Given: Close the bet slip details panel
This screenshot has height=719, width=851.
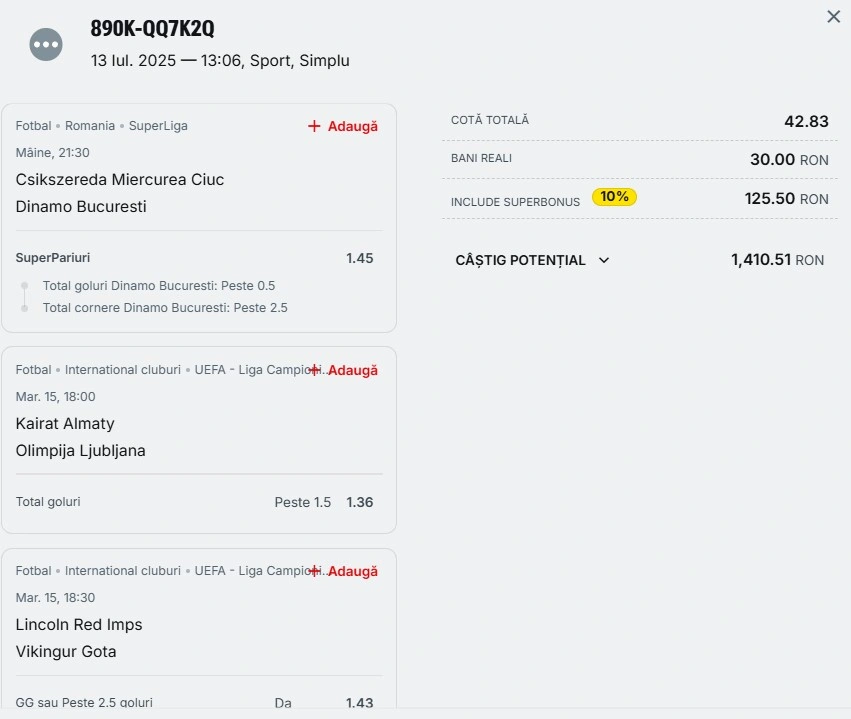Looking at the screenshot, I should point(834,17).
